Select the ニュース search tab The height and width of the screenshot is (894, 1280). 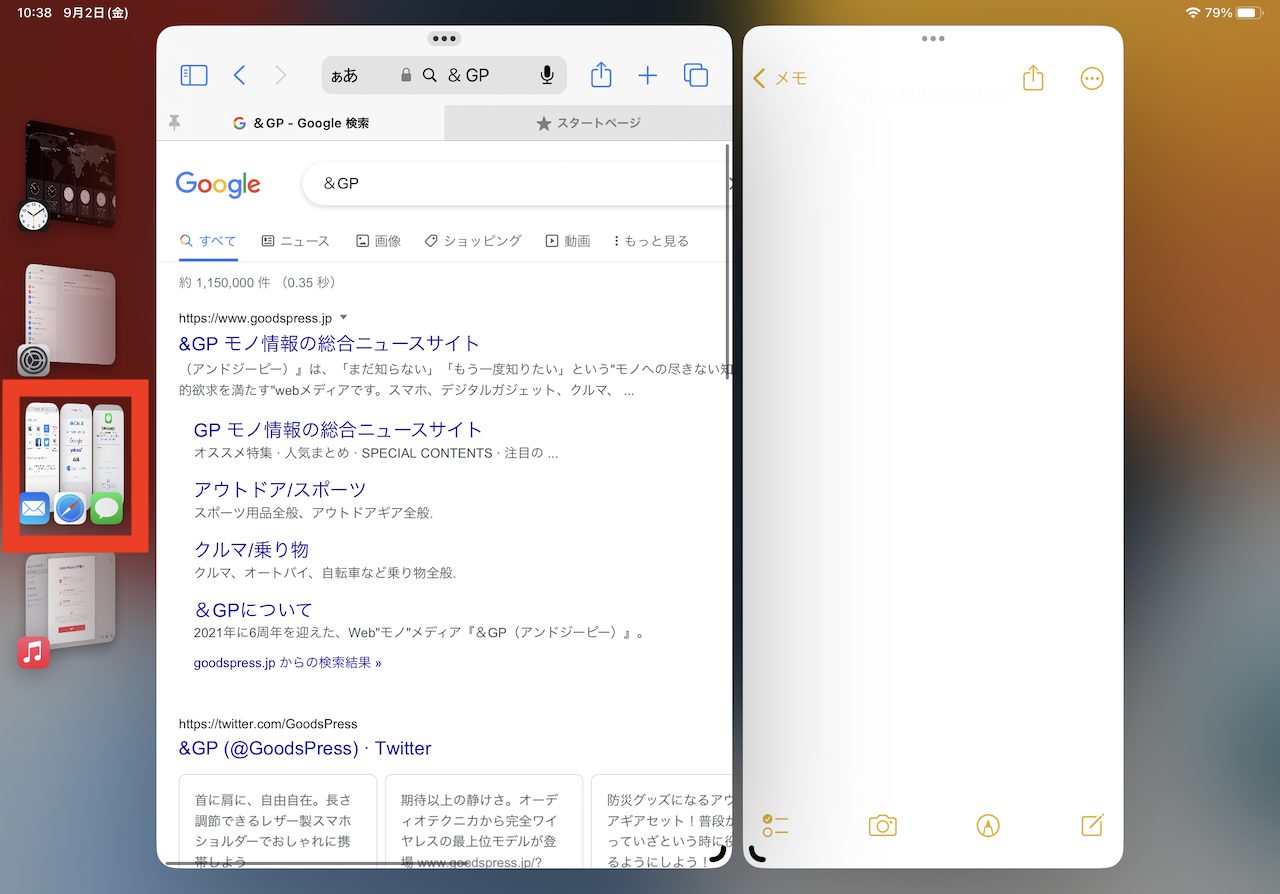coord(295,241)
